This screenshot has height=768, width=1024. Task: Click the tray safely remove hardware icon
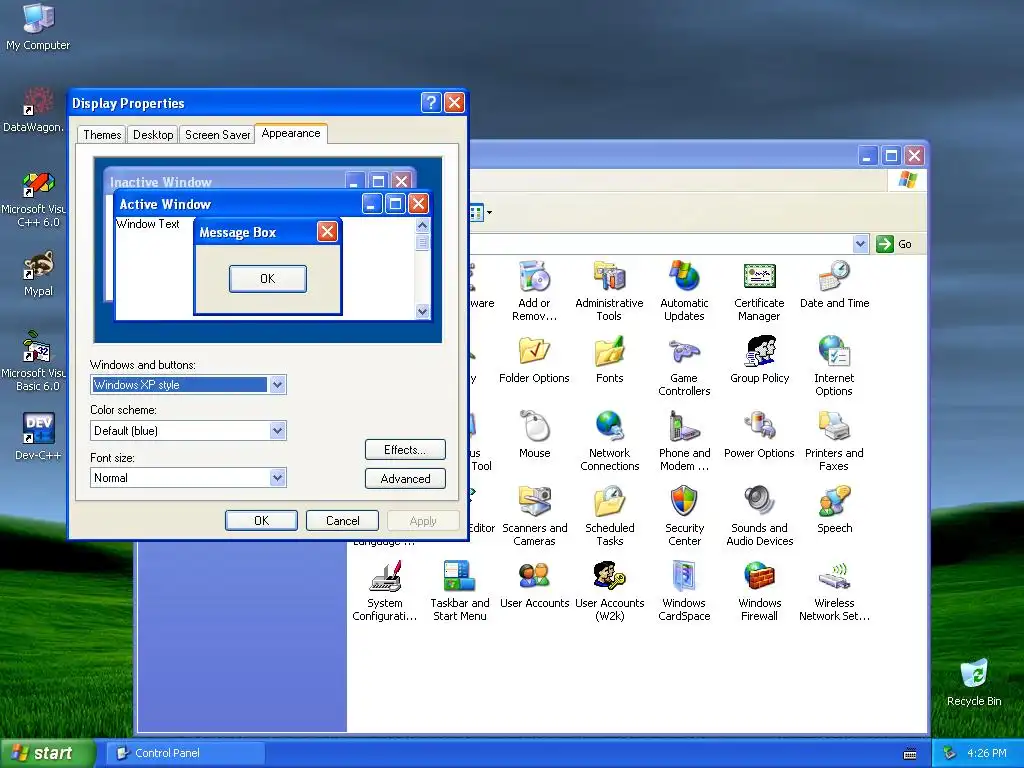click(950, 753)
